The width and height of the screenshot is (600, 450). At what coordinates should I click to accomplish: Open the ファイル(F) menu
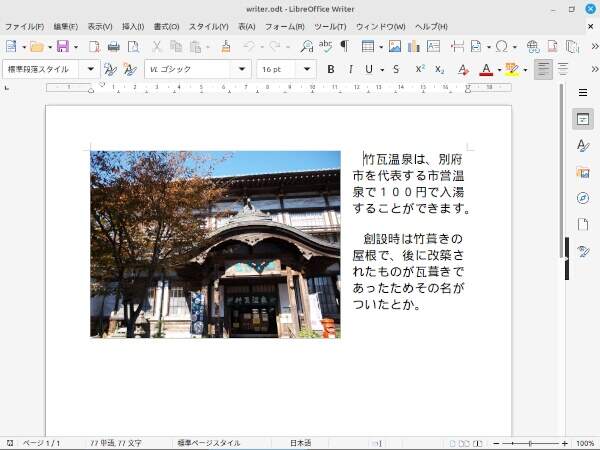click(24, 26)
